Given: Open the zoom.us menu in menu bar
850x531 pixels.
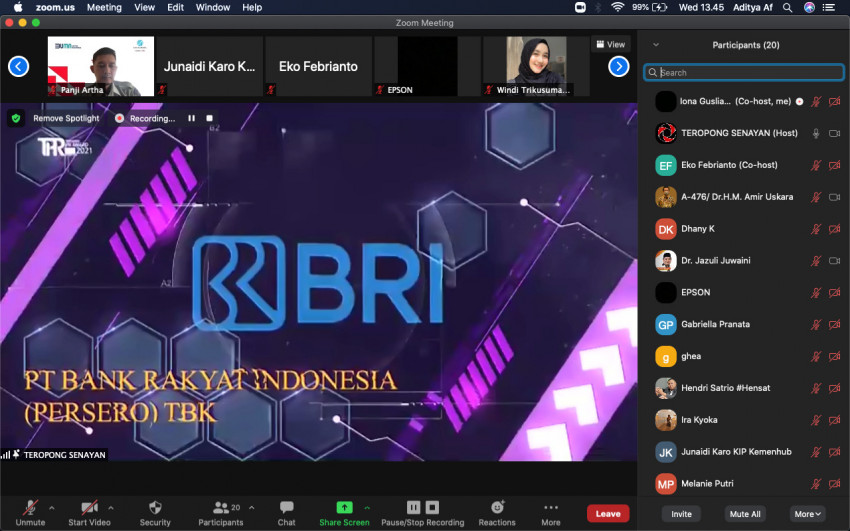Looking at the screenshot, I should 55,8.
